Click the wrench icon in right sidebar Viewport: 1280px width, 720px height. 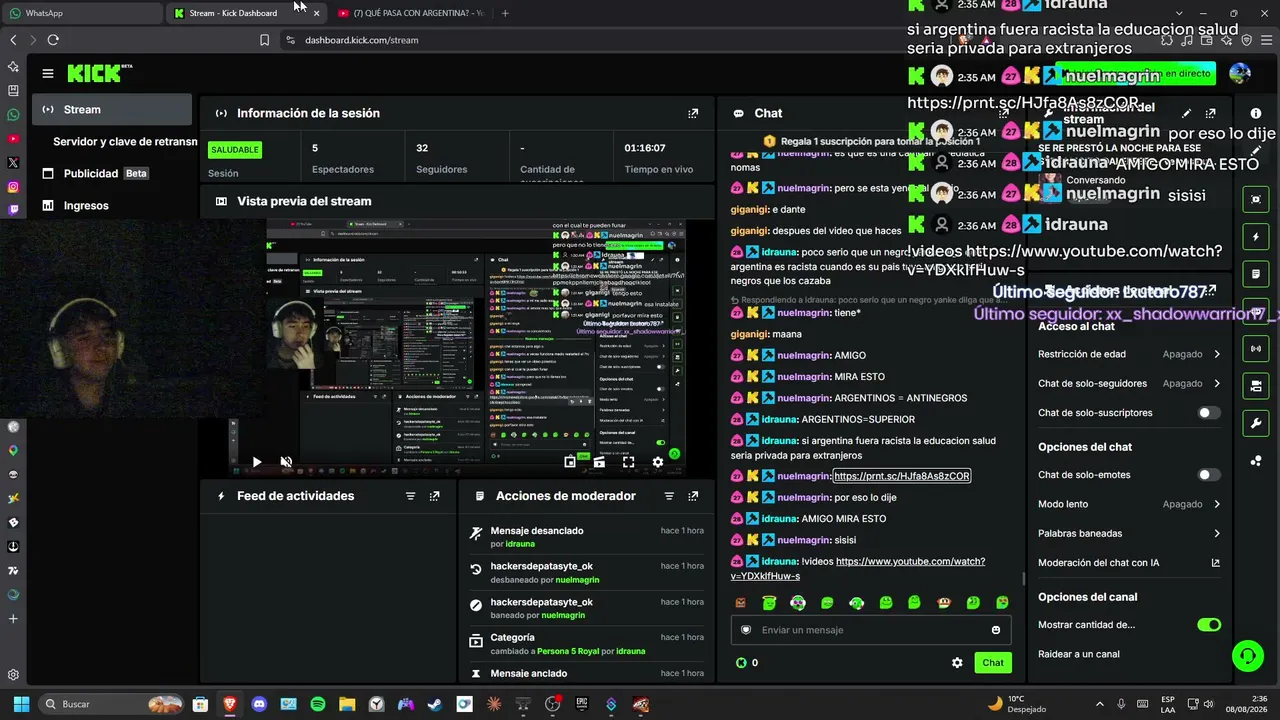1256,423
